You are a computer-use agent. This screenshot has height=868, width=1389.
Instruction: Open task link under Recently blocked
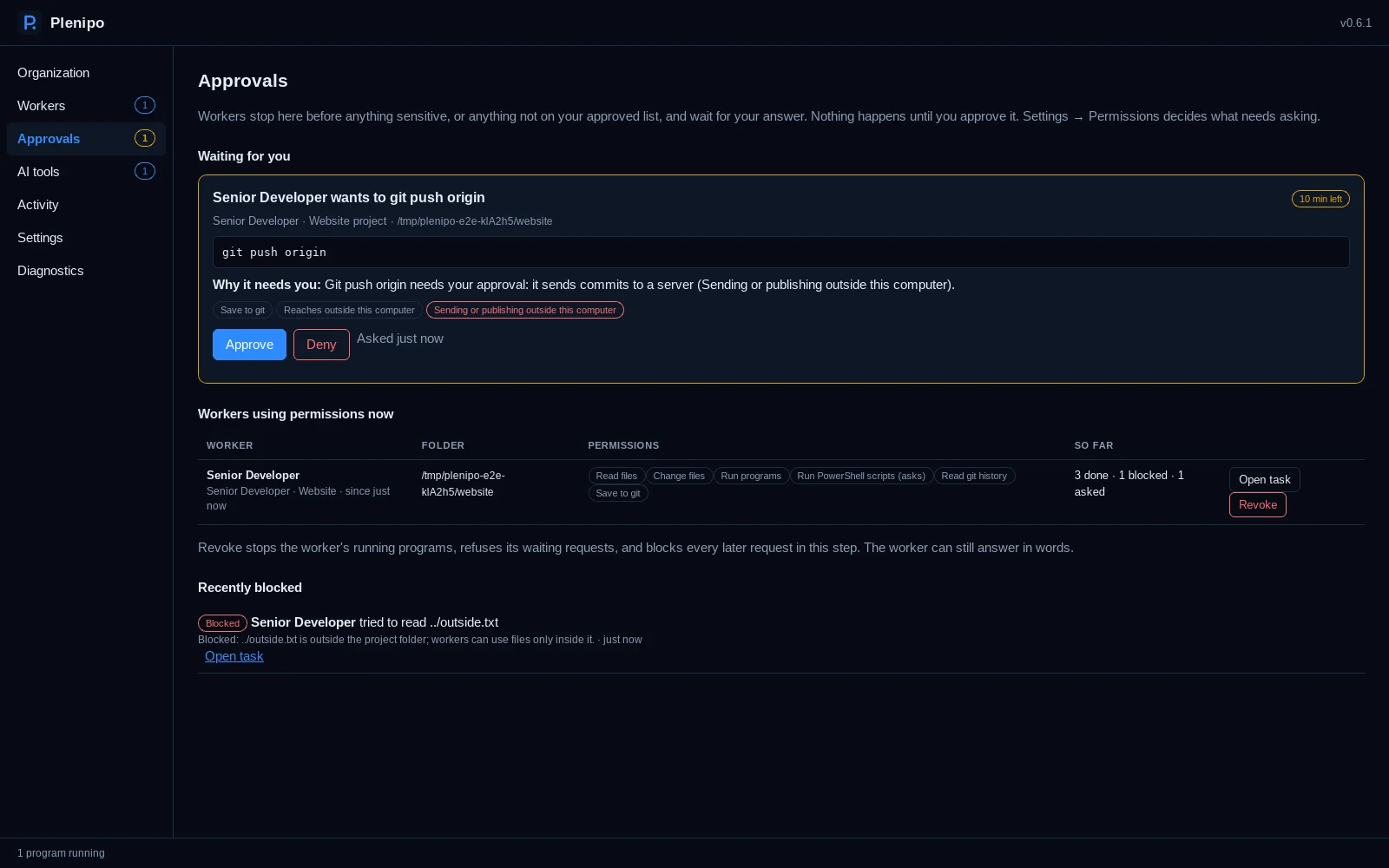click(x=234, y=656)
